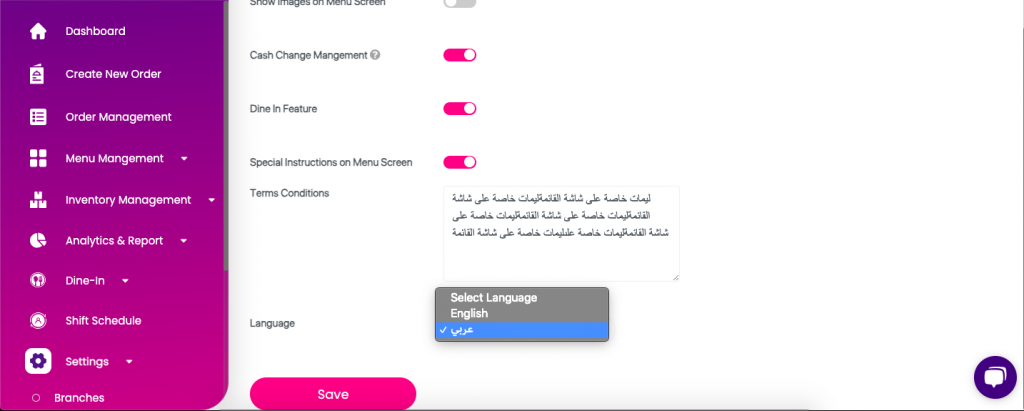The width and height of the screenshot is (1024, 411).
Task: Disable the Cash Change Mangement toggle
Action: (460, 55)
